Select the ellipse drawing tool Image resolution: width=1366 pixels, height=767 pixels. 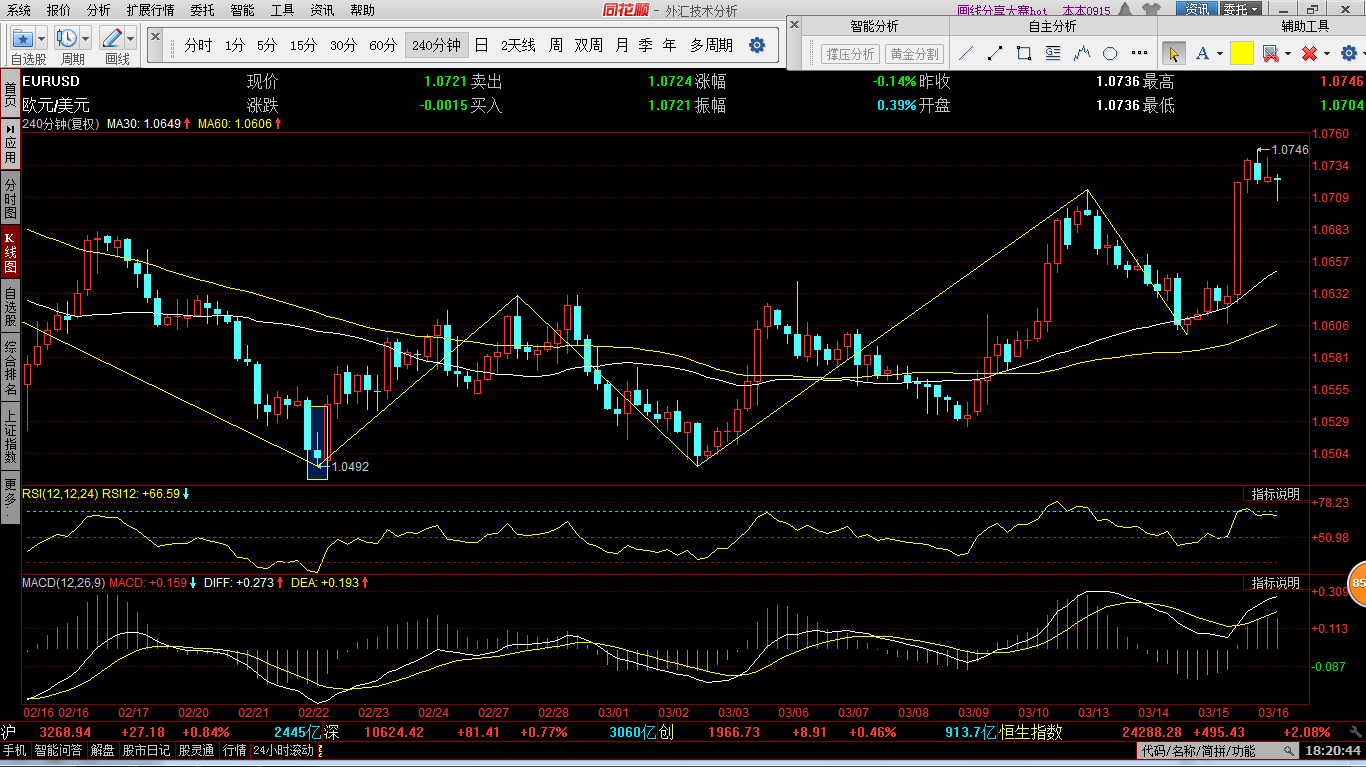coord(1110,53)
